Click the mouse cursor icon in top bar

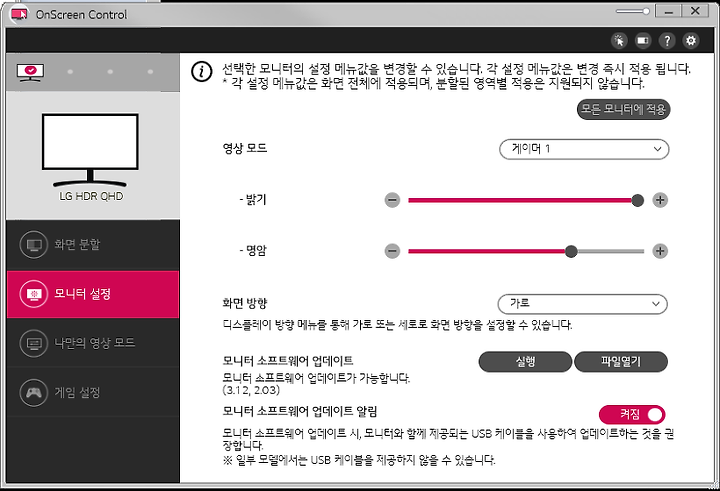619,41
